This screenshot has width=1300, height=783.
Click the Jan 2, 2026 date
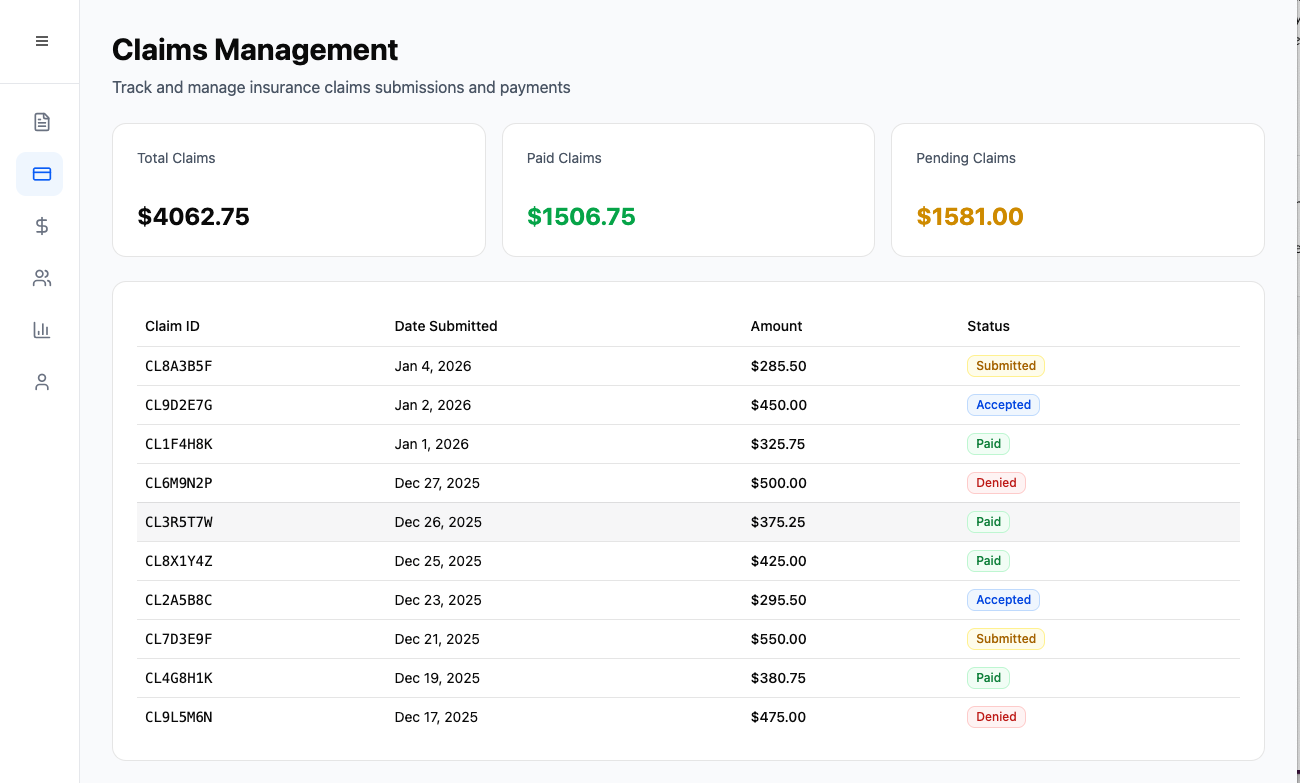pos(433,405)
